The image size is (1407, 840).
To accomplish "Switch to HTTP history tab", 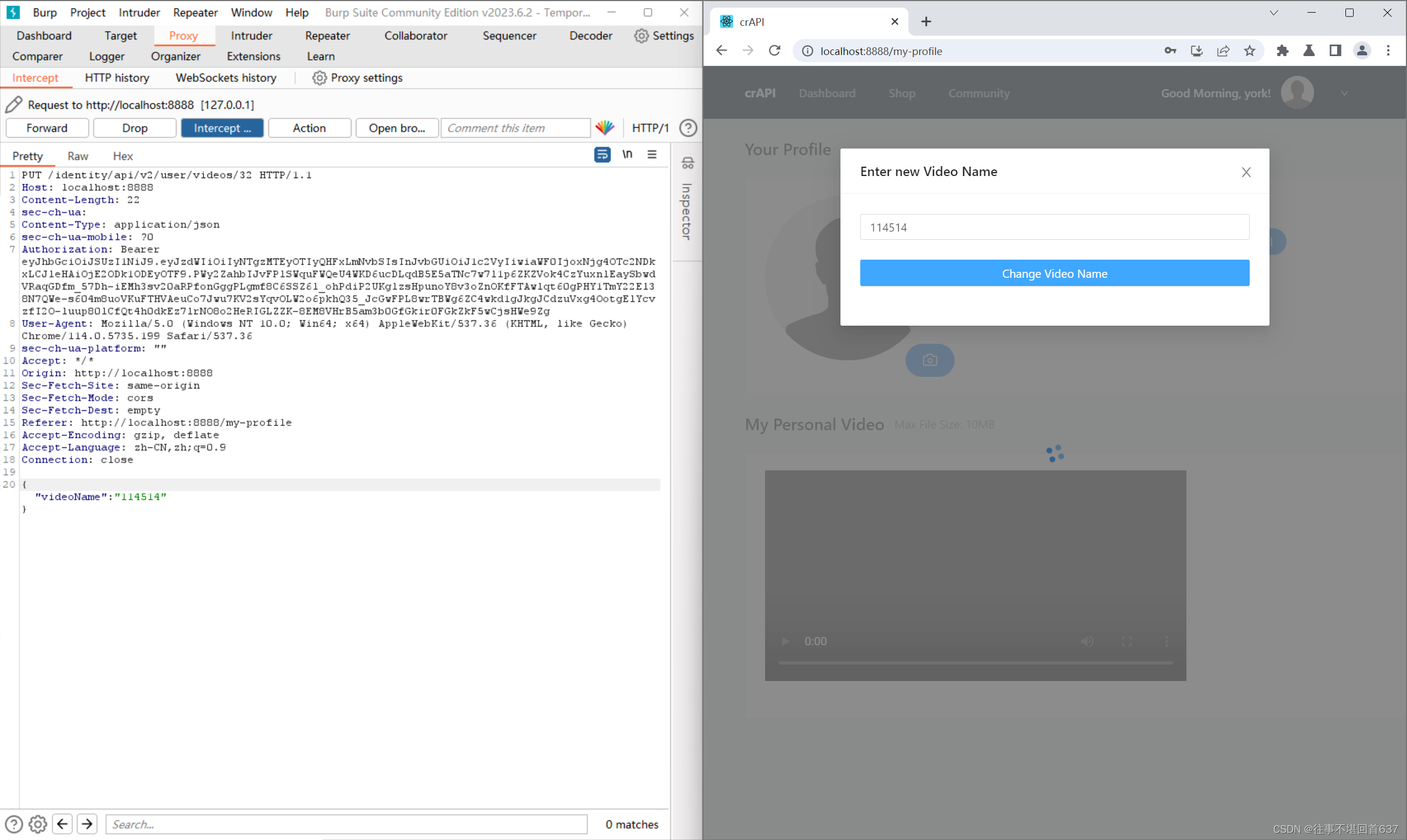I will (x=117, y=78).
